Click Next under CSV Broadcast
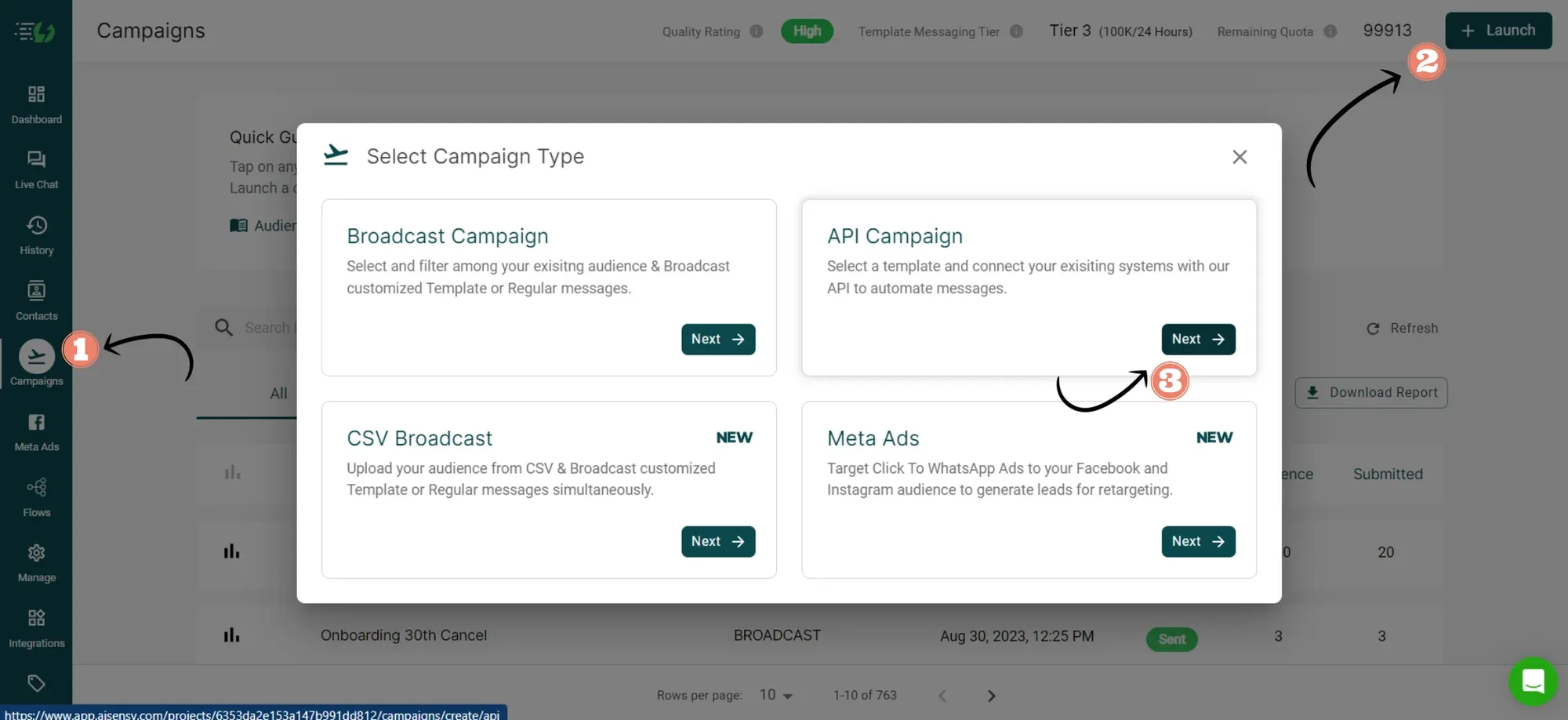The image size is (1568, 720). pyautogui.click(x=717, y=542)
